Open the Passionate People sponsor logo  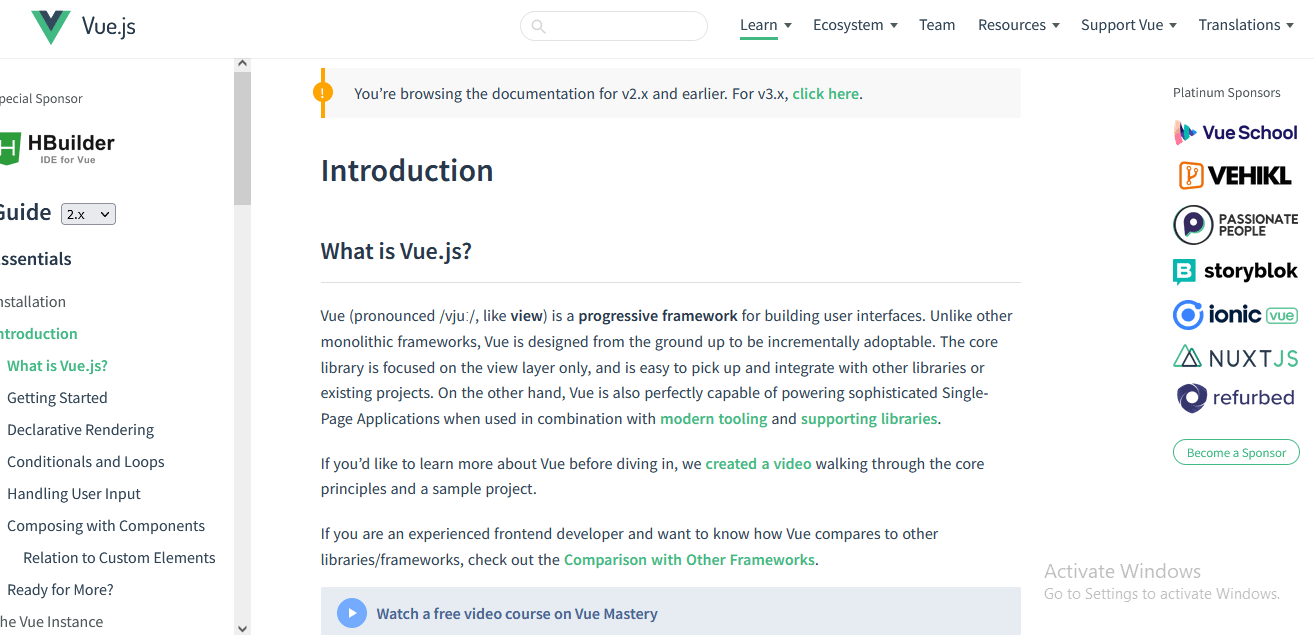pos(1235,224)
